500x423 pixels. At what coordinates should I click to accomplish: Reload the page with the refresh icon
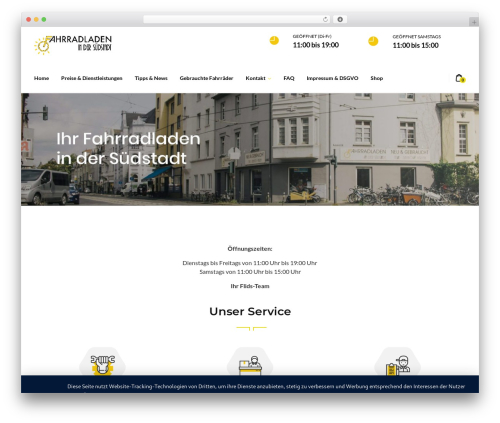pos(325,20)
